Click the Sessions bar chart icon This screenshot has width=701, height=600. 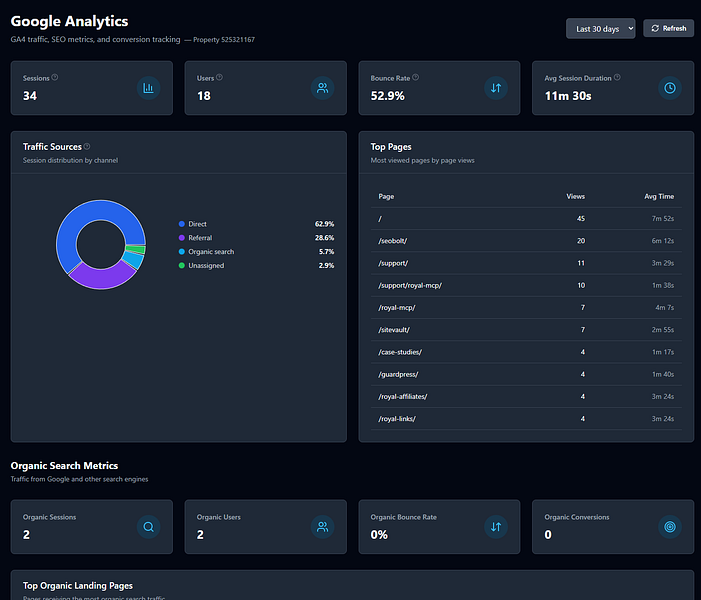148,88
